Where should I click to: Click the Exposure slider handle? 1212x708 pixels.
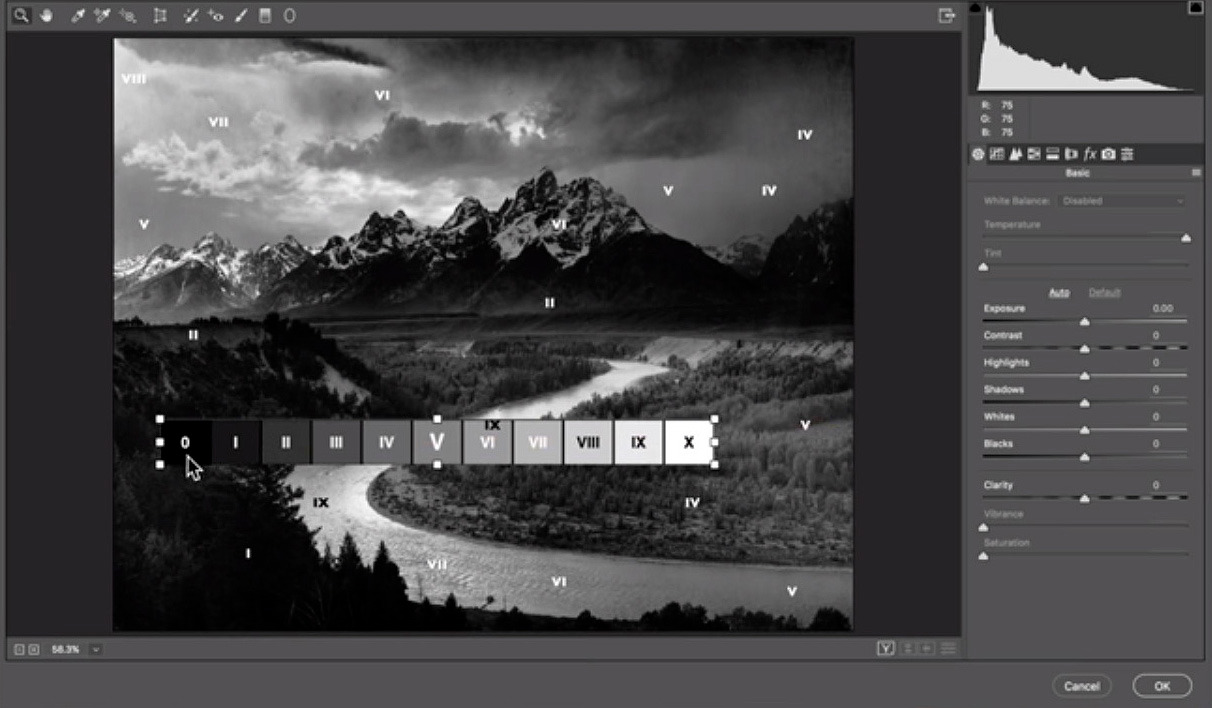tap(1084, 322)
